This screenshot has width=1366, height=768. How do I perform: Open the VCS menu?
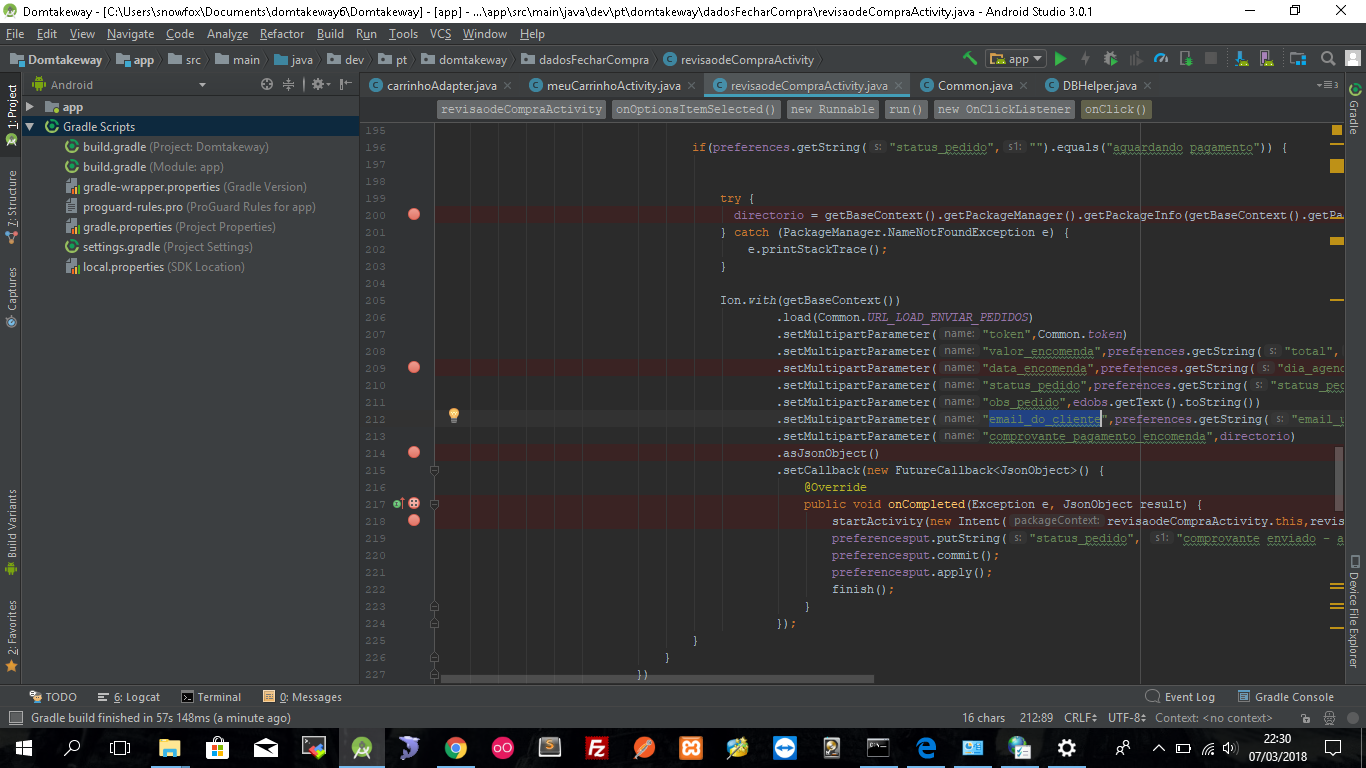click(x=441, y=34)
